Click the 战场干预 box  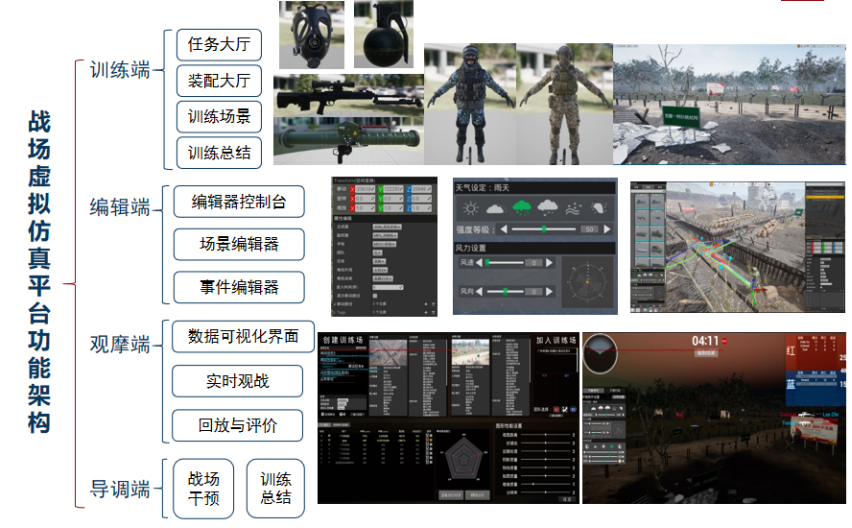point(204,488)
